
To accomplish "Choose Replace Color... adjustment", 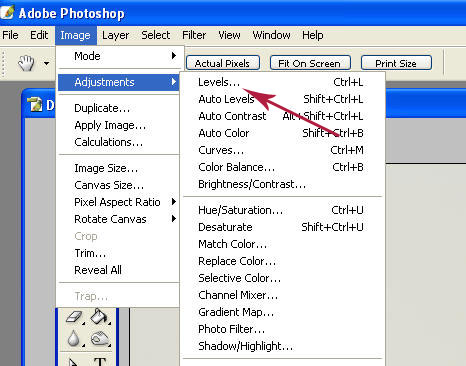I will tap(282, 261).
